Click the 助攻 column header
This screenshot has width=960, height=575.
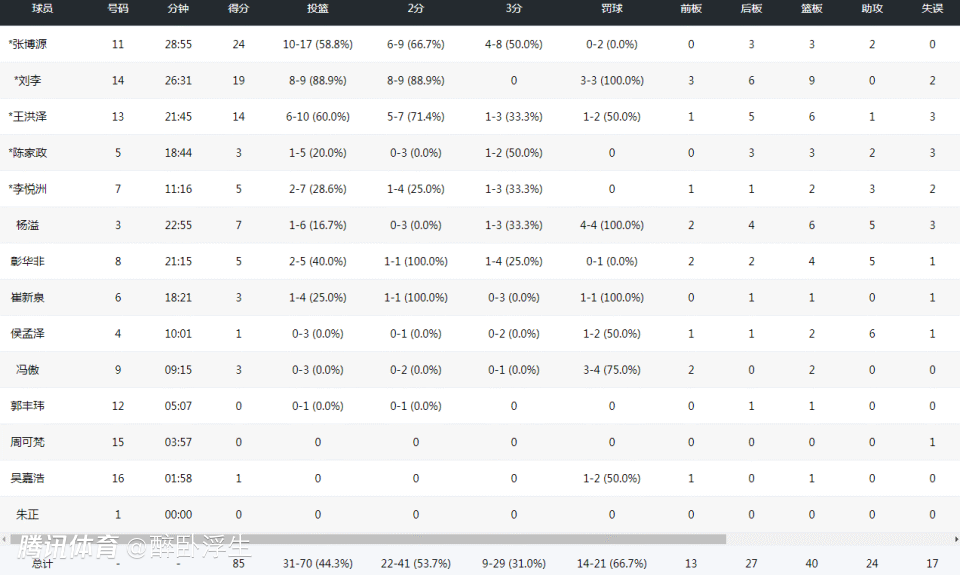coord(872,8)
